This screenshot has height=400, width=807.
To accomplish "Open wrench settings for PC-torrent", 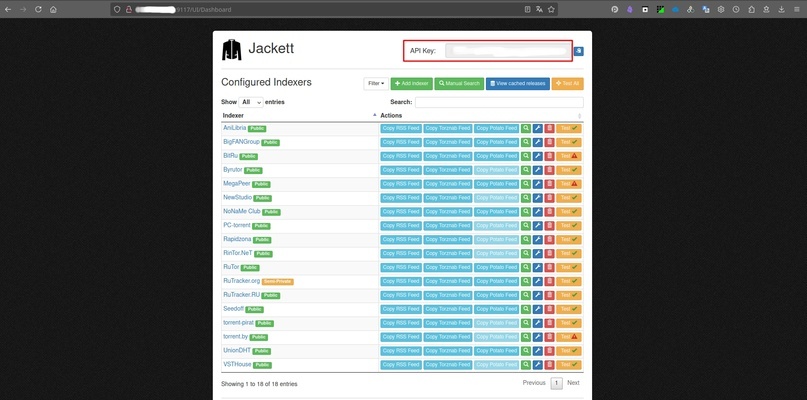I will (x=537, y=225).
